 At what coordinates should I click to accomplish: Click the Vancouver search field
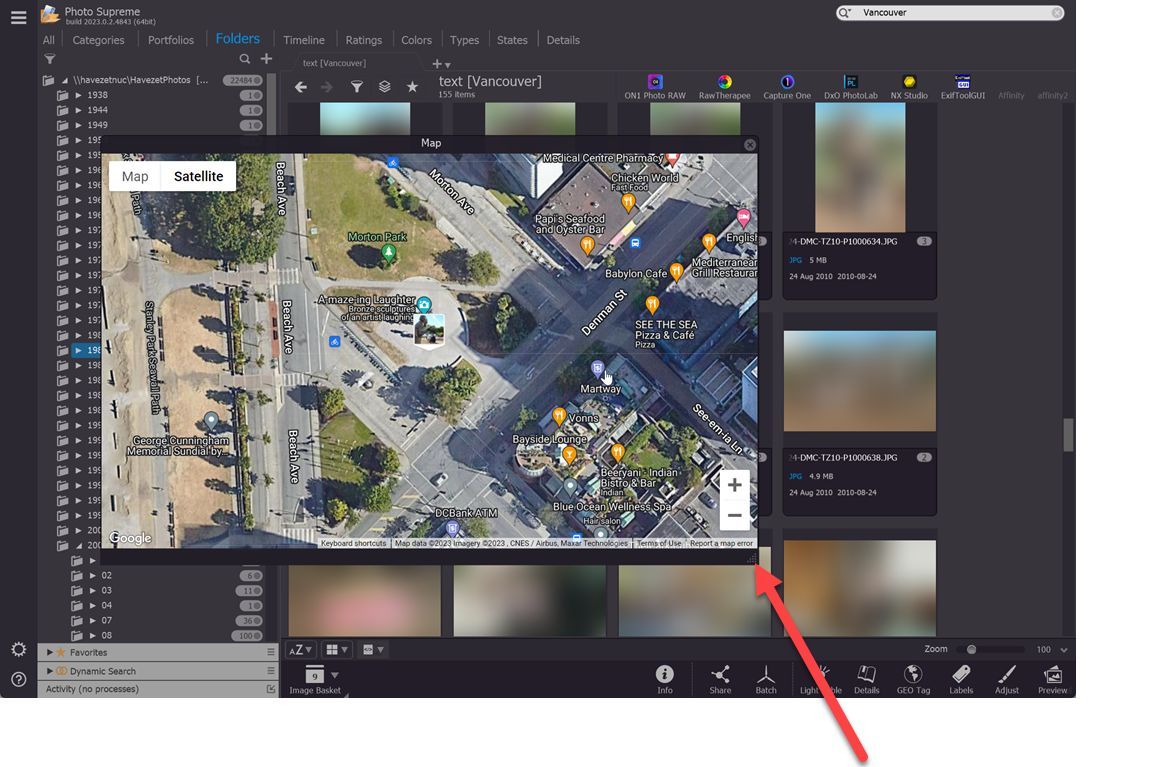click(951, 13)
